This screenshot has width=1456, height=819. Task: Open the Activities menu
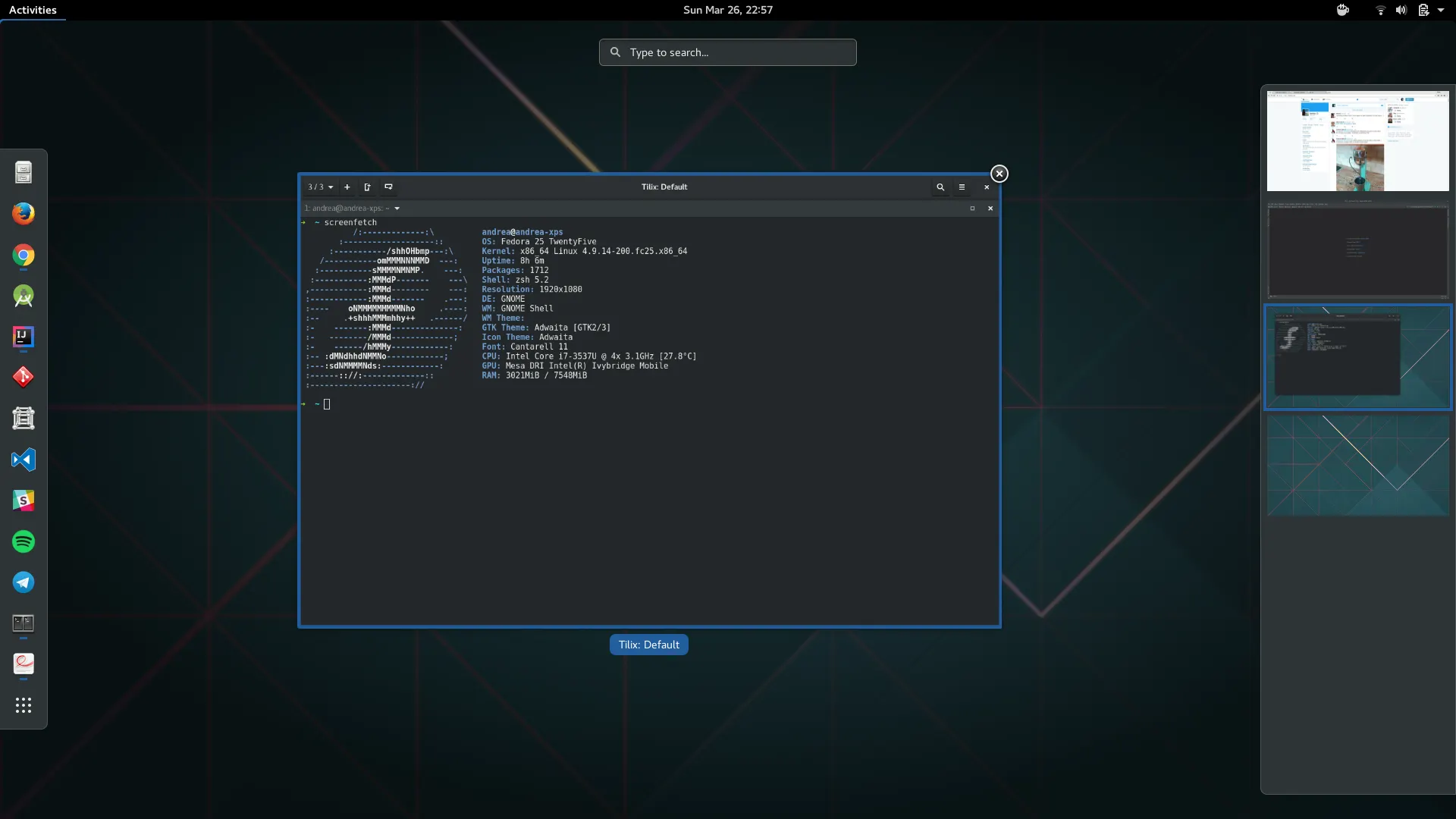pos(33,10)
